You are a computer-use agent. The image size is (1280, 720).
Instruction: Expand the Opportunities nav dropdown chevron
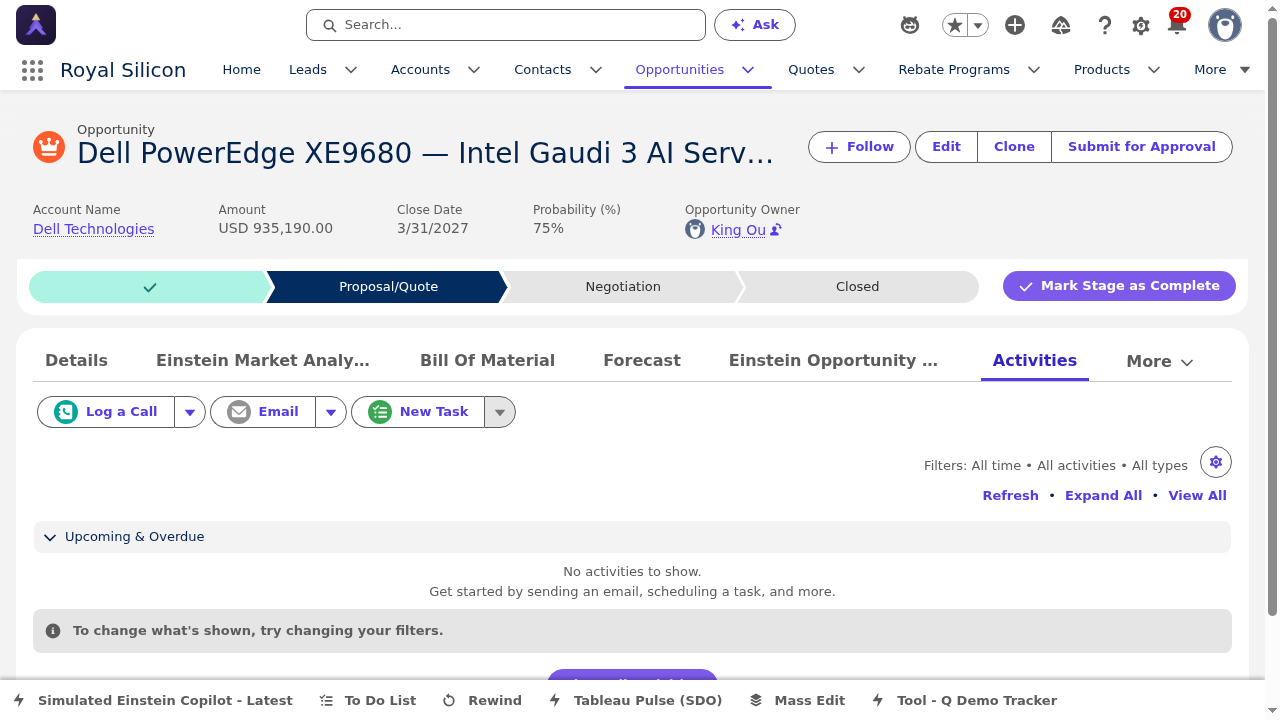pyautogui.click(x=748, y=70)
